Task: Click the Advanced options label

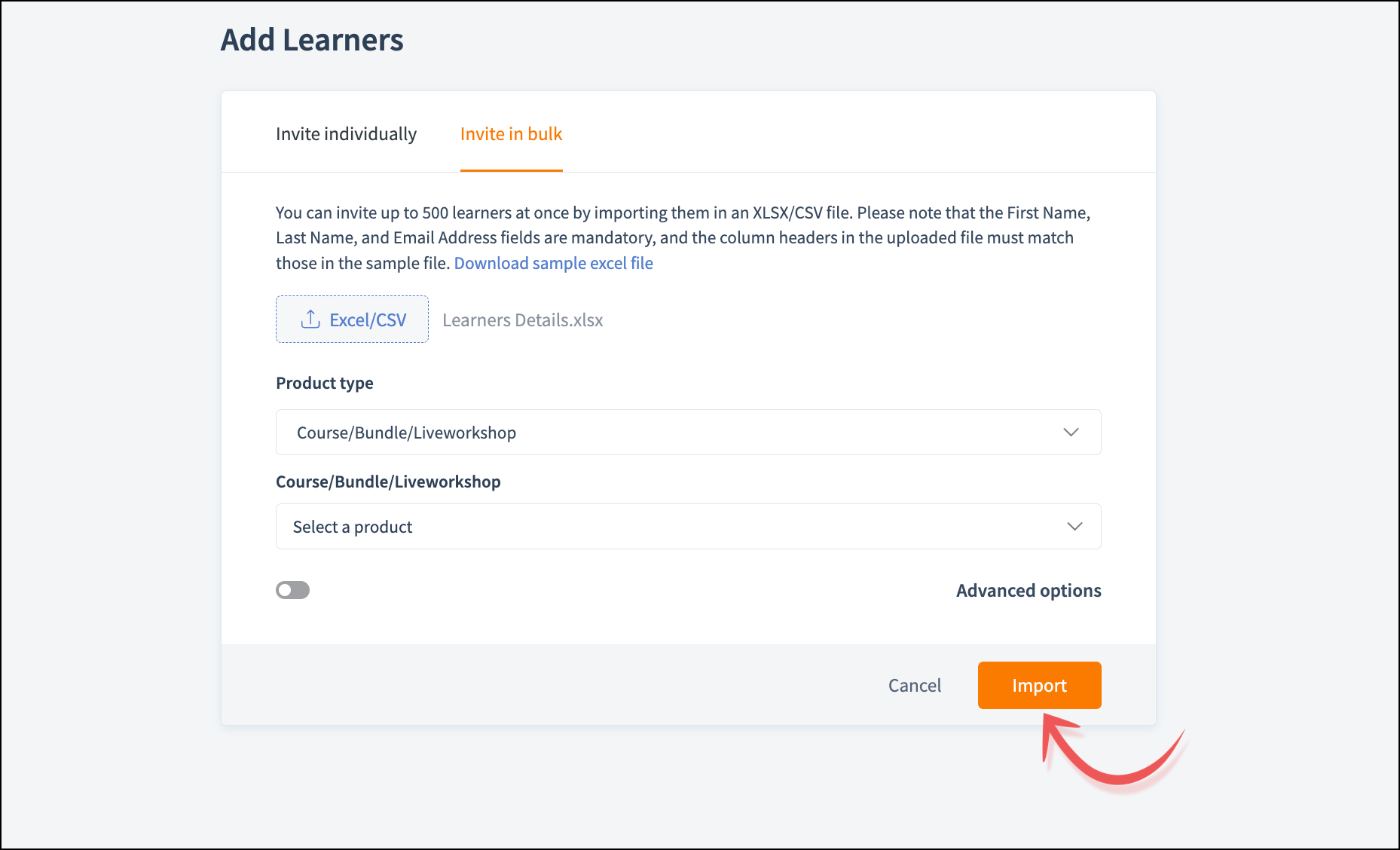Action: tap(1028, 590)
